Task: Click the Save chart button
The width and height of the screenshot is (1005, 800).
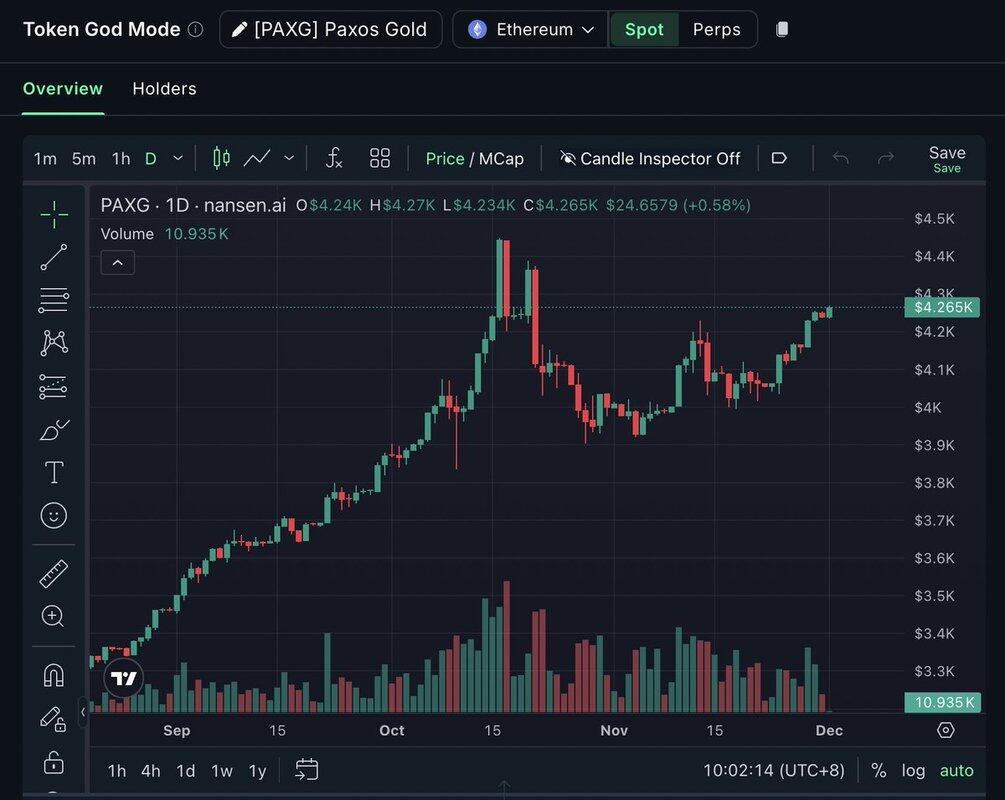Action: click(x=946, y=158)
